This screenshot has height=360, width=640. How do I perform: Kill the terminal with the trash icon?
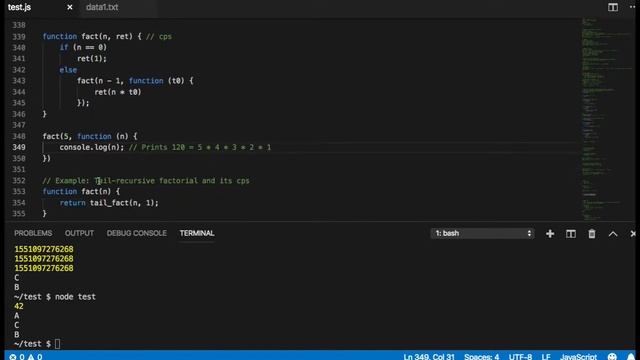[591, 233]
